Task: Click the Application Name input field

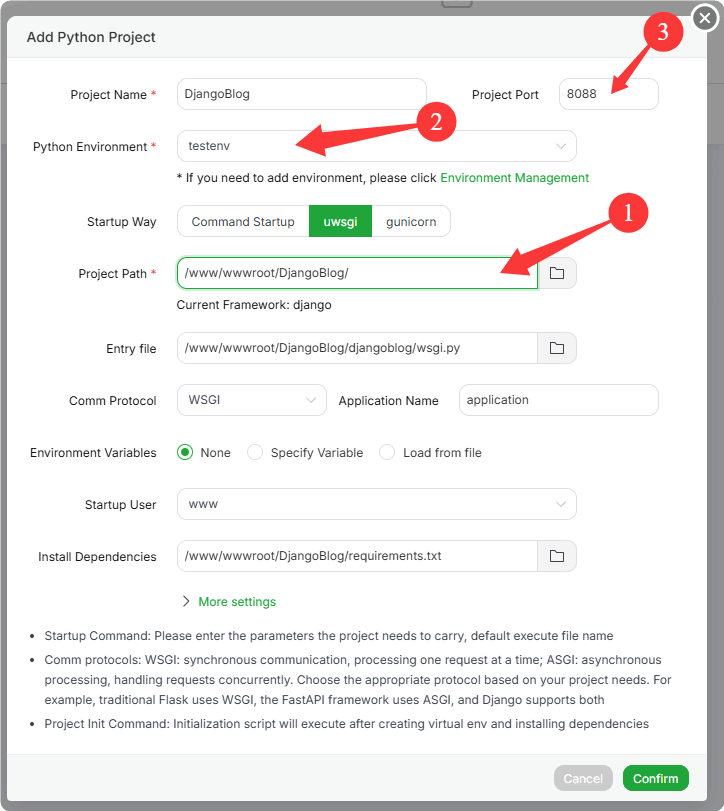Action: pos(558,400)
